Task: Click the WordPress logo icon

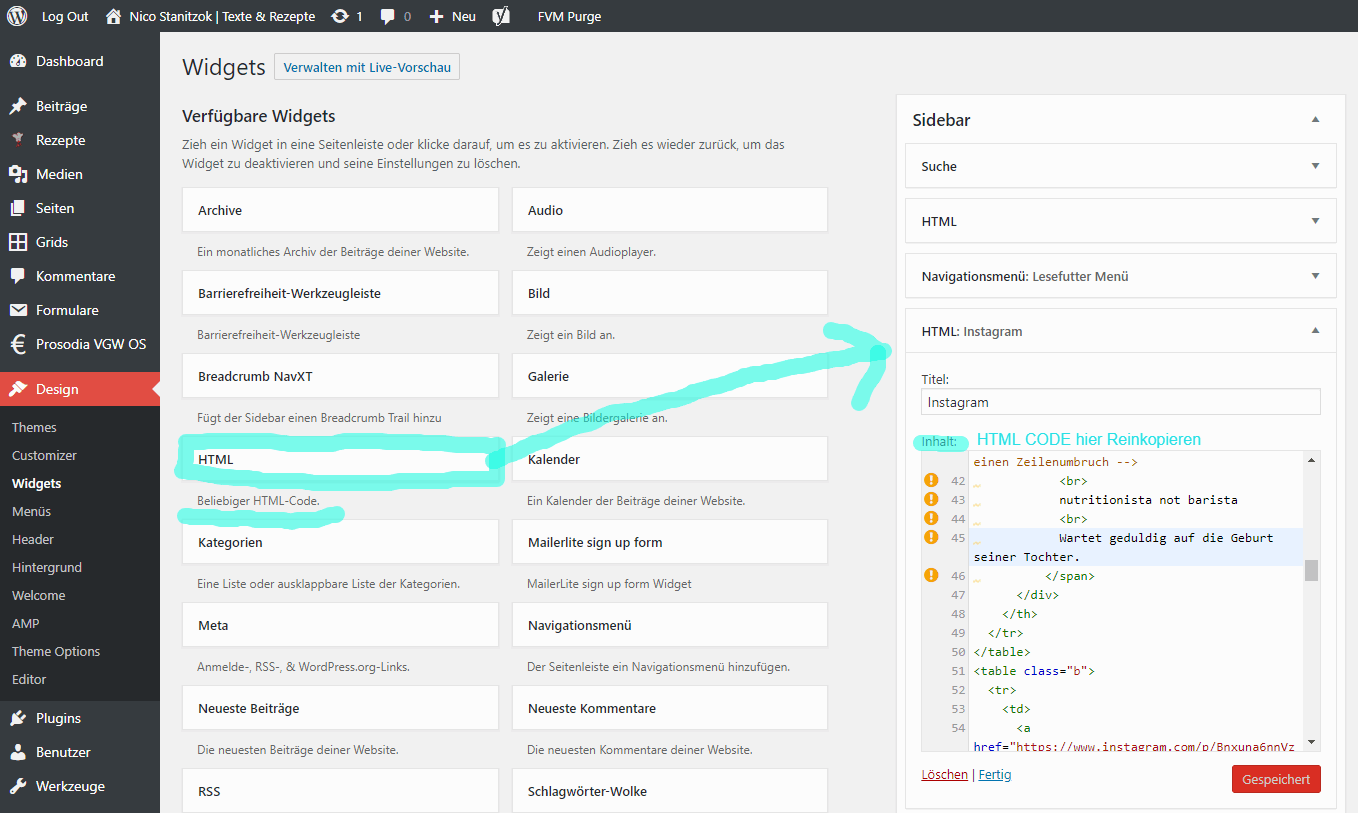Action: pos(17,16)
